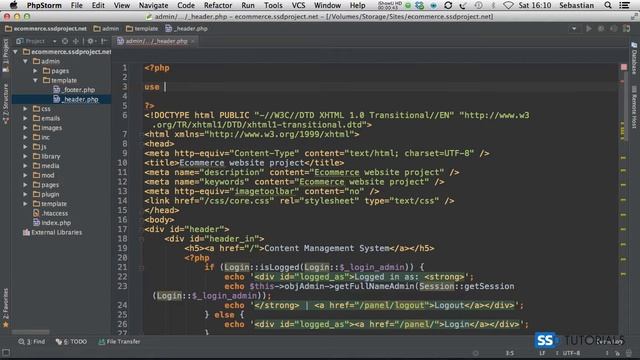The width and height of the screenshot is (640, 360).
Task: Open Notification Center list icon
Action: click(x=624, y=5)
